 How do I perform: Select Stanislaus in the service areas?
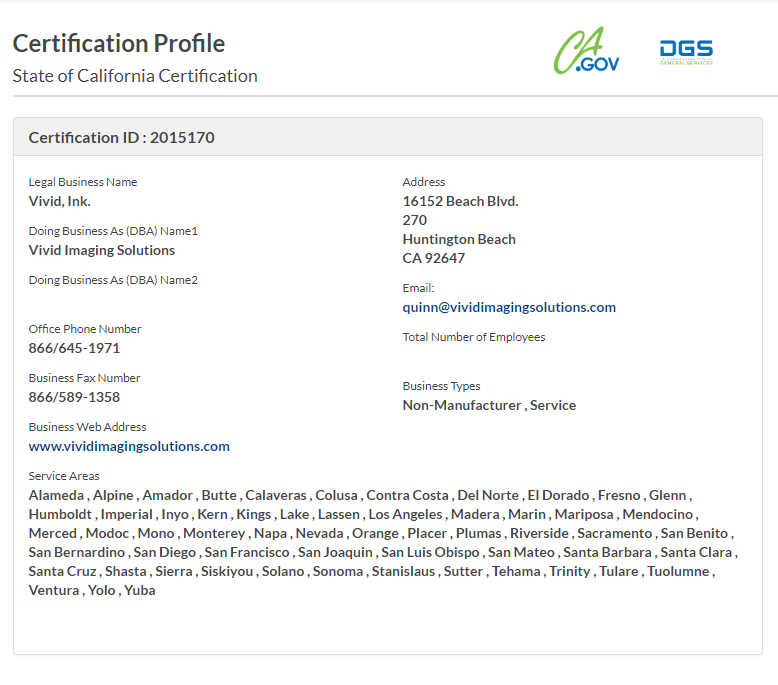click(403, 571)
